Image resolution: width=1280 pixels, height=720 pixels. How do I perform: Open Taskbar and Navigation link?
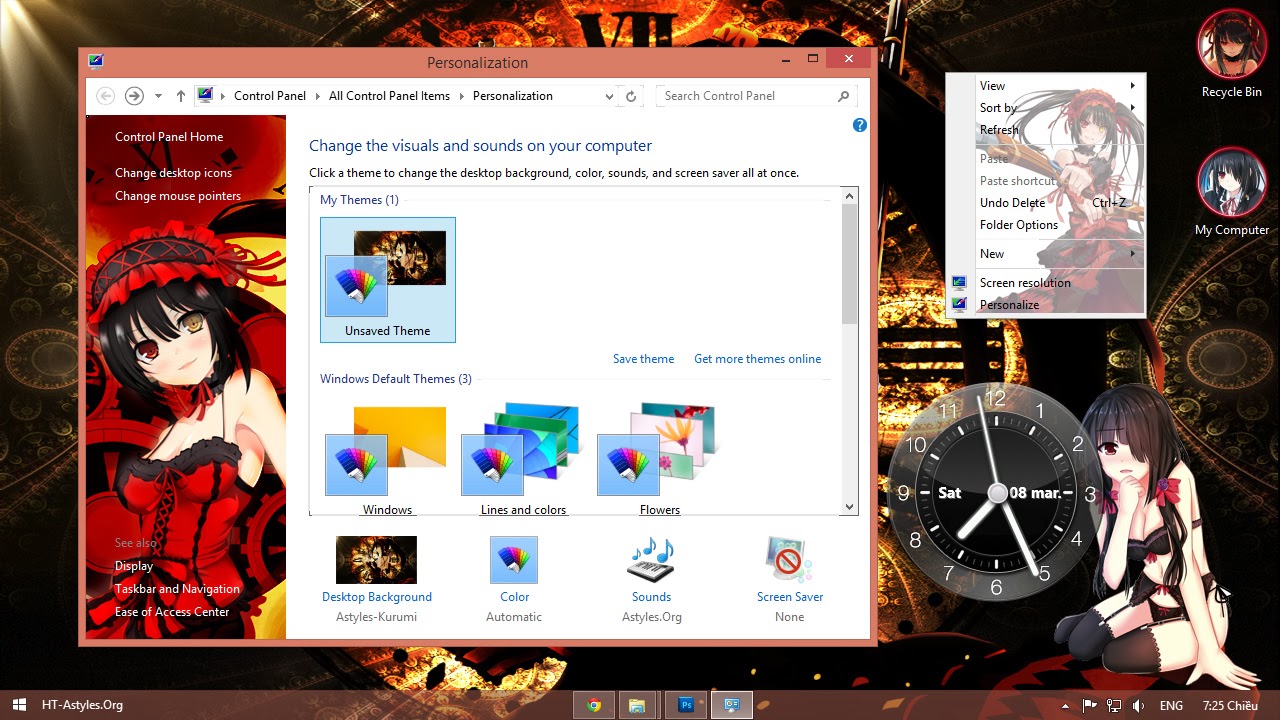coord(177,589)
